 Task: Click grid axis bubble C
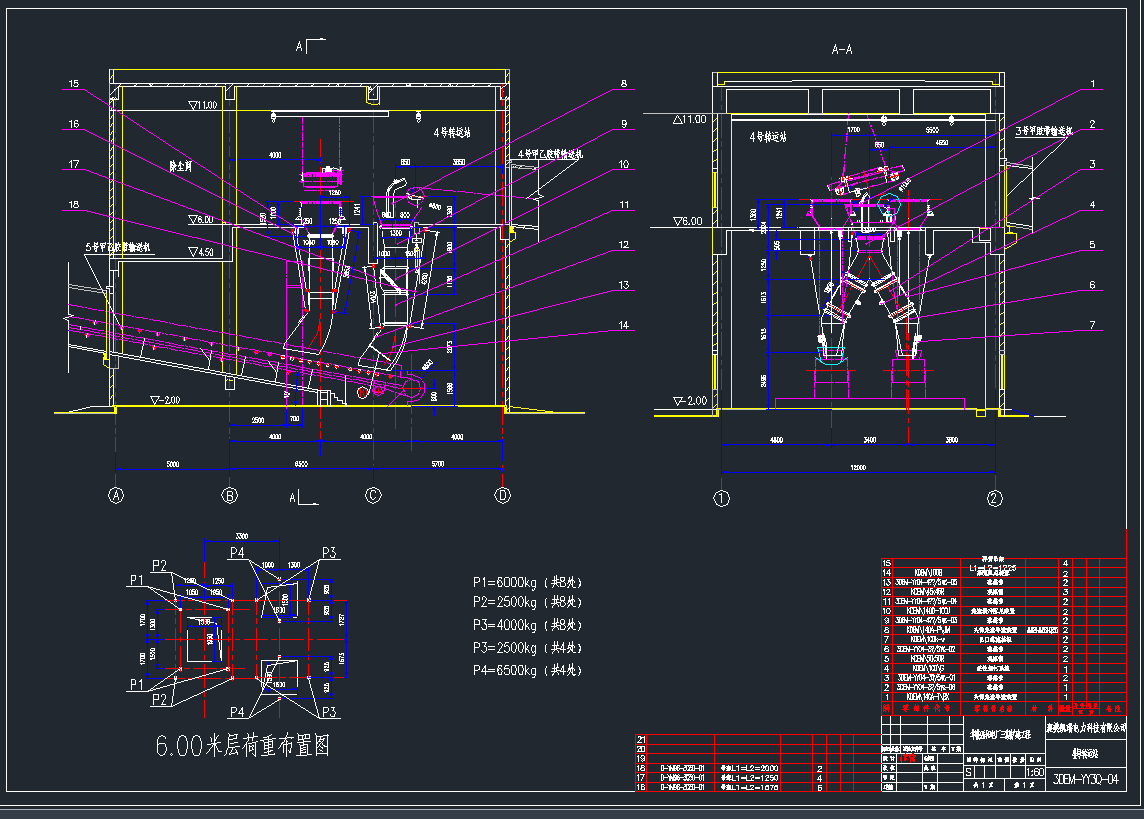point(373,495)
